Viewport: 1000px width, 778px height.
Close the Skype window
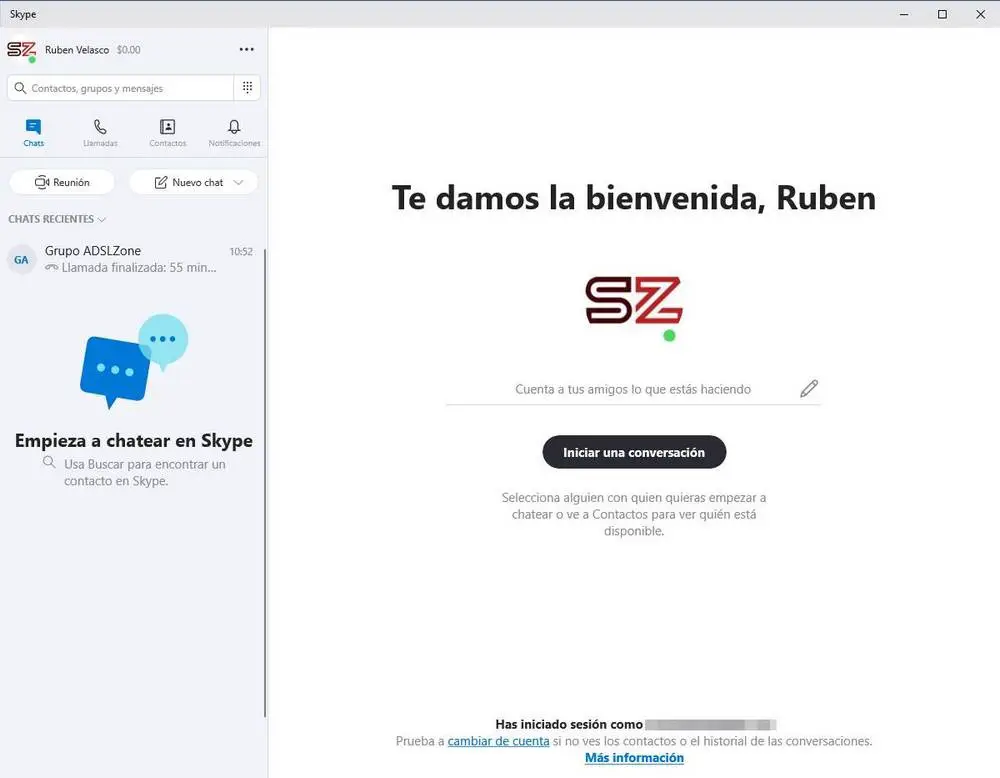click(980, 14)
